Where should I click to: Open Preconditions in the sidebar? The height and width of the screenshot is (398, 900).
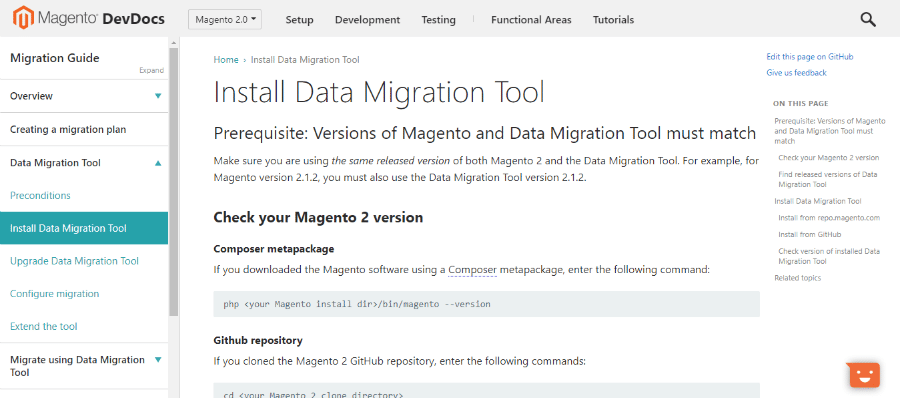(x=40, y=195)
